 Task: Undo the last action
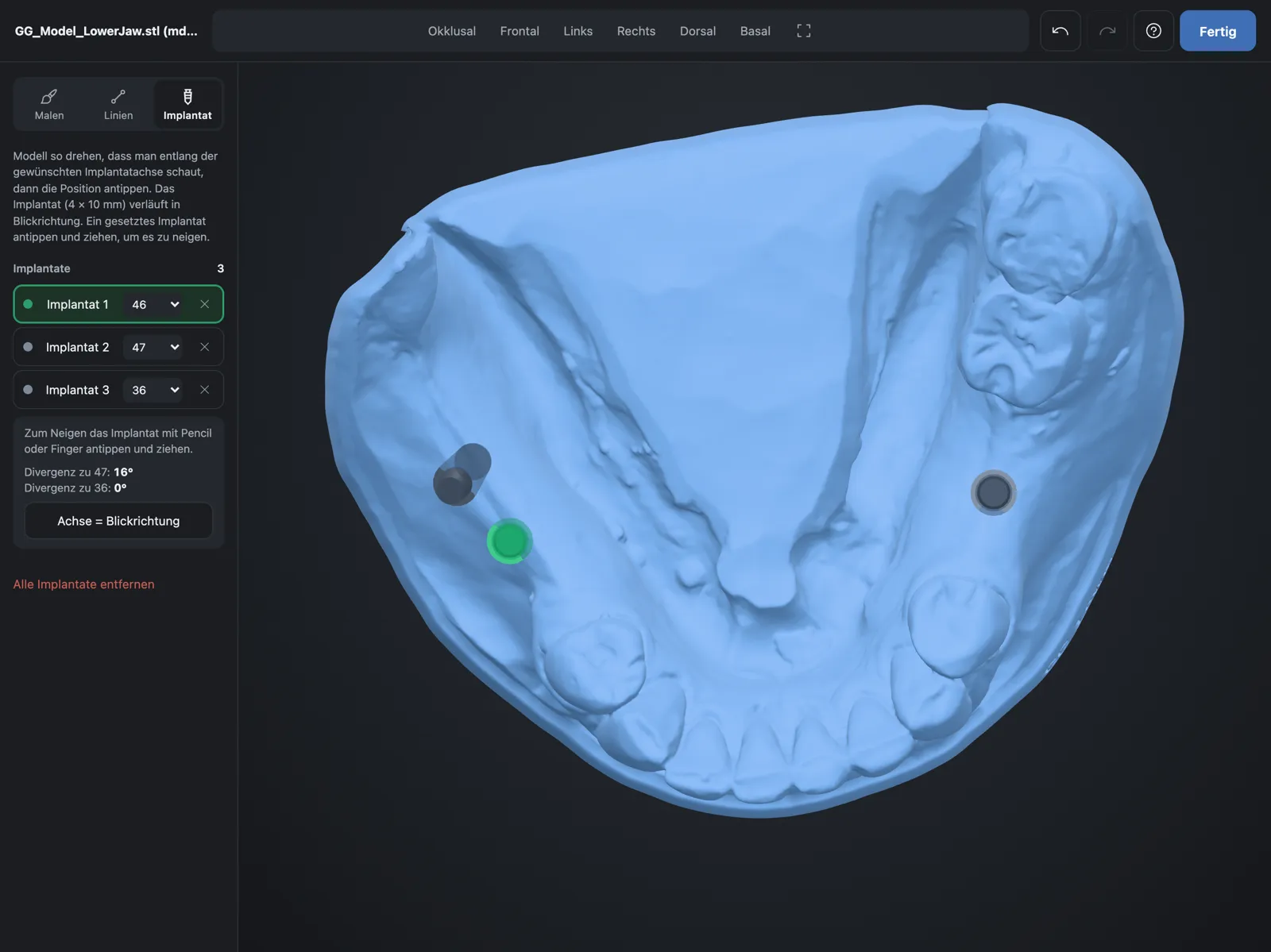[x=1060, y=31]
